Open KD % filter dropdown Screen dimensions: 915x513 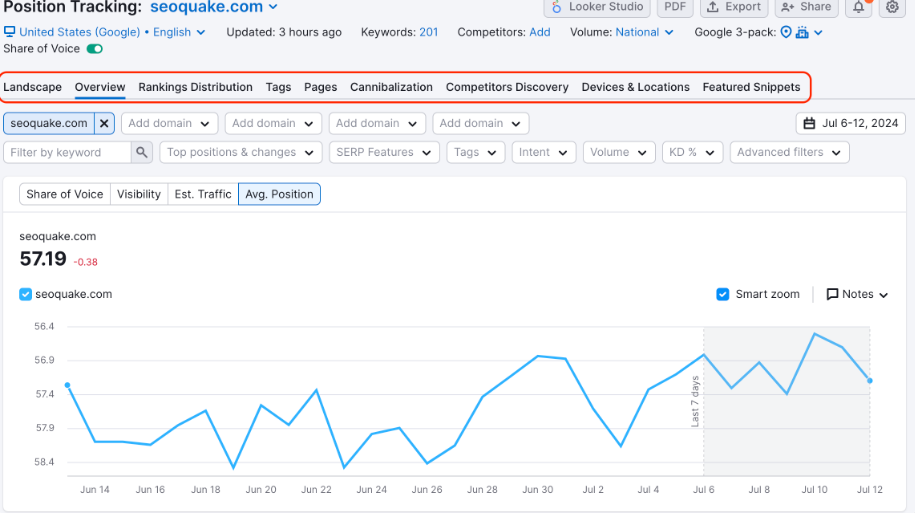(x=693, y=152)
